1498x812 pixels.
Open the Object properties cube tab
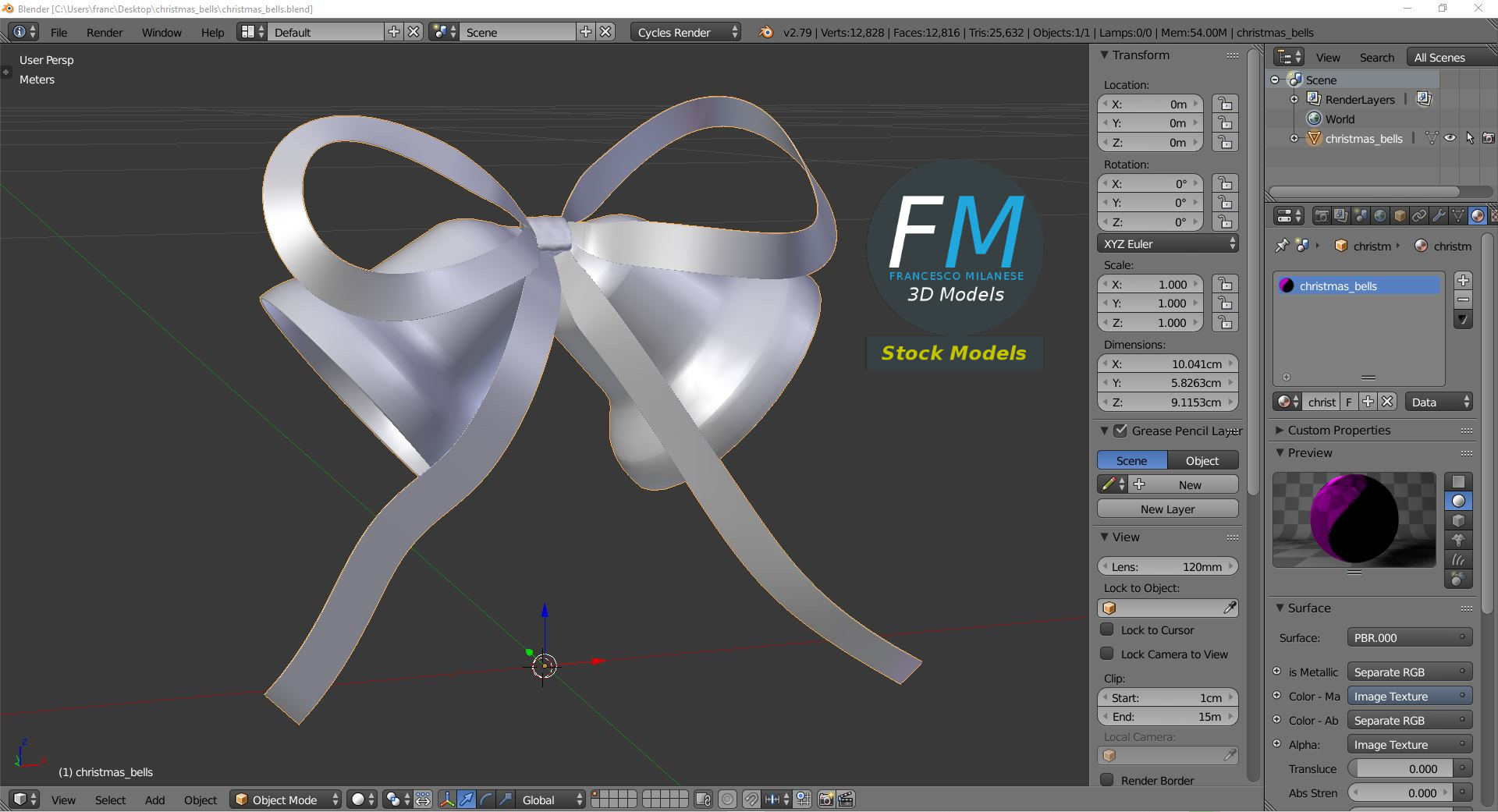click(x=1400, y=216)
